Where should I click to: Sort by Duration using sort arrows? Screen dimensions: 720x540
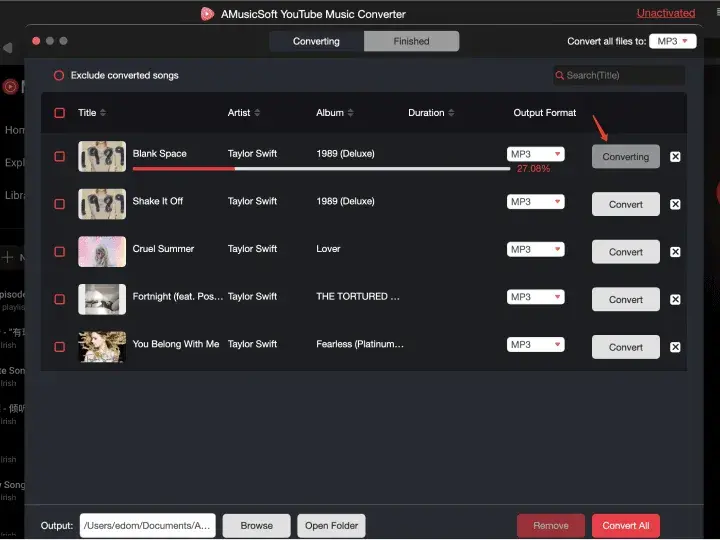pyautogui.click(x=451, y=112)
